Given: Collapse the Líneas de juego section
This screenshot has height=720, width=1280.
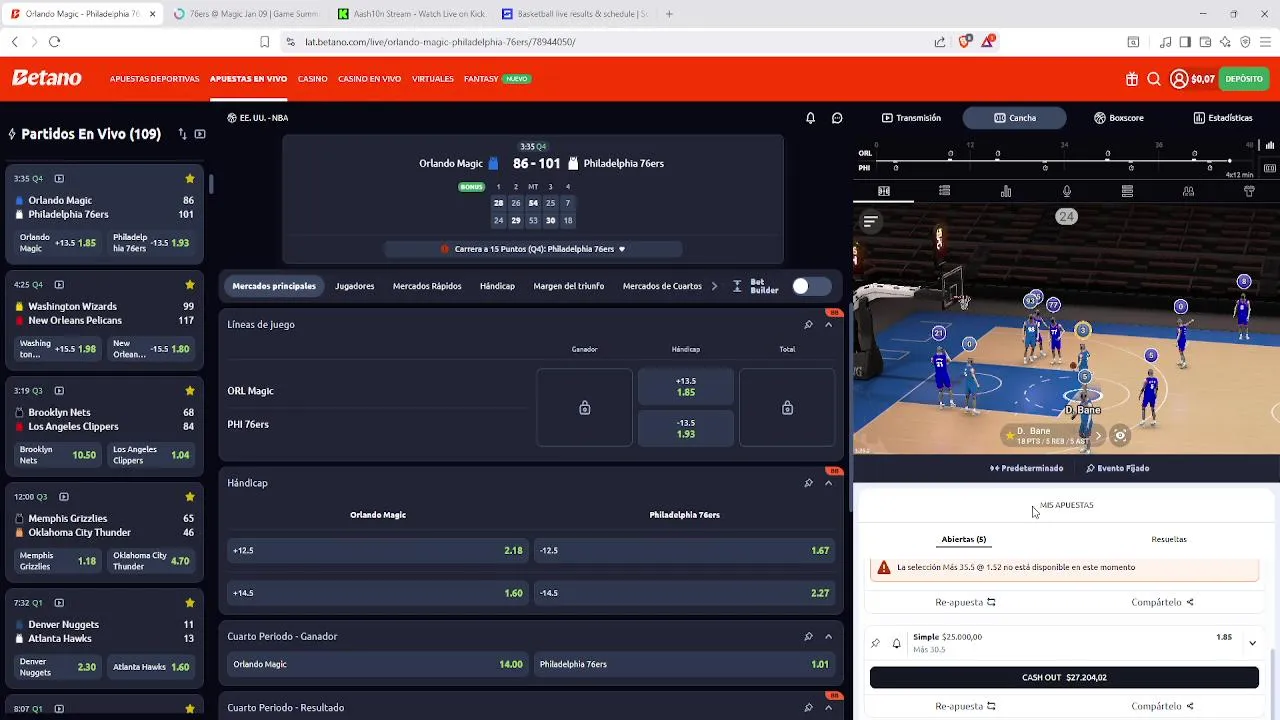Looking at the screenshot, I should (x=828, y=324).
